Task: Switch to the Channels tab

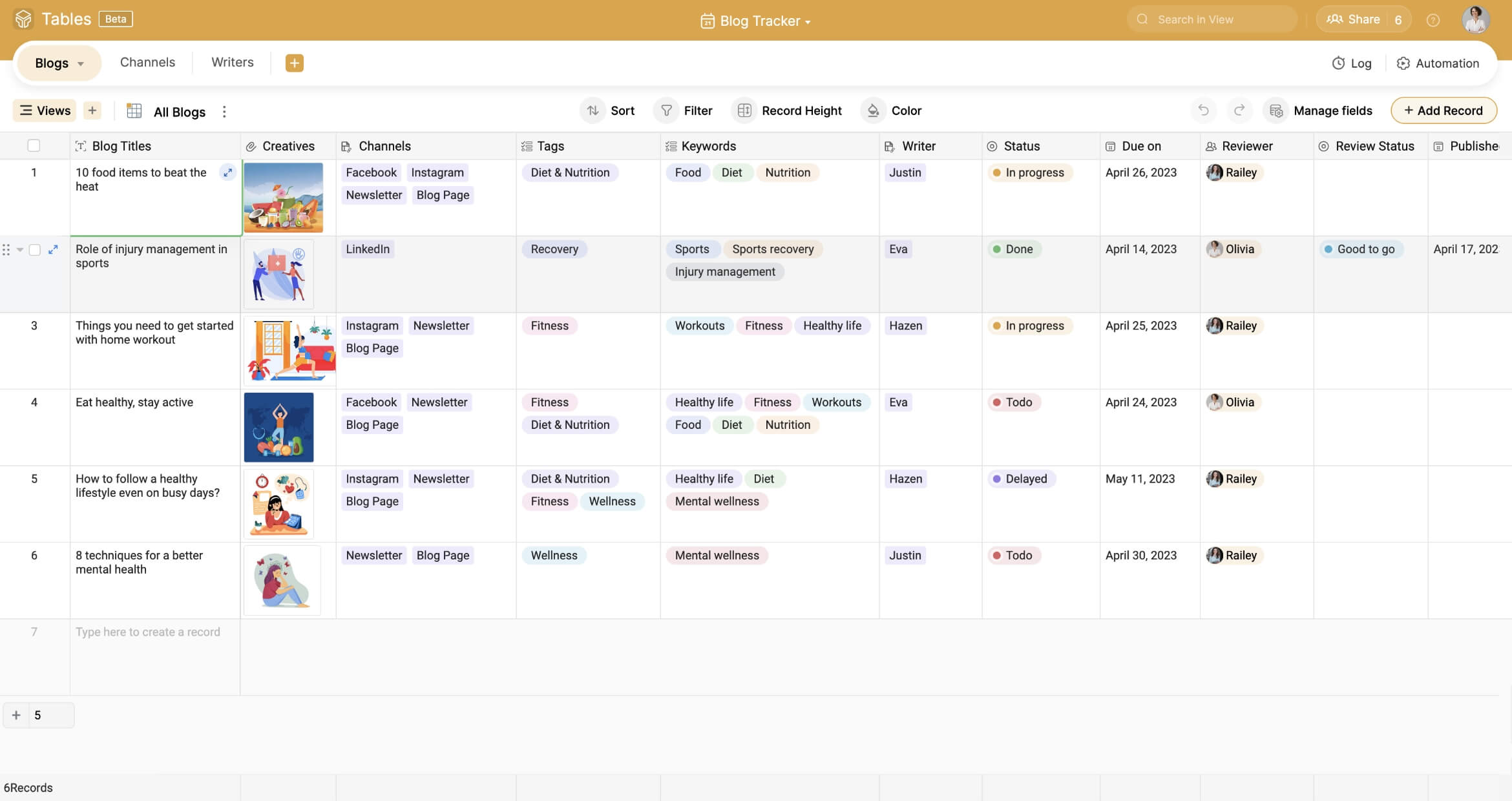Action: pyautogui.click(x=147, y=63)
